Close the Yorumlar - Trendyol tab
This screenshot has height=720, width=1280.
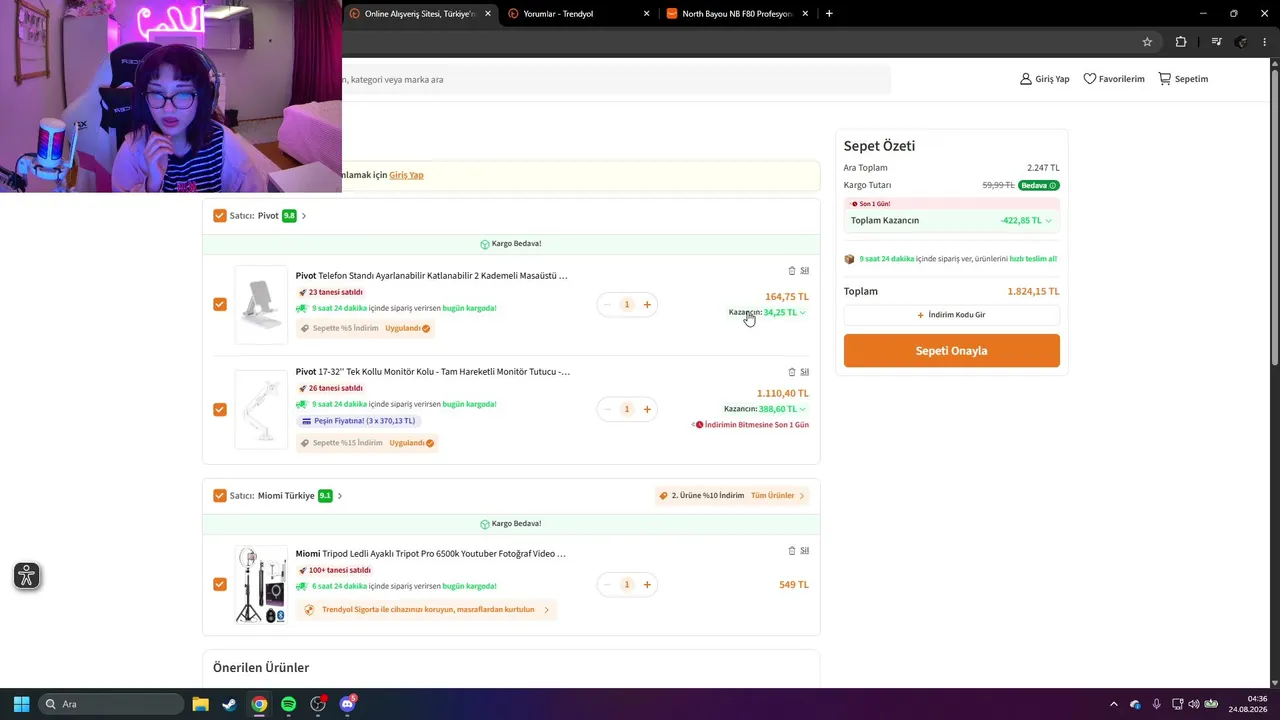647,14
